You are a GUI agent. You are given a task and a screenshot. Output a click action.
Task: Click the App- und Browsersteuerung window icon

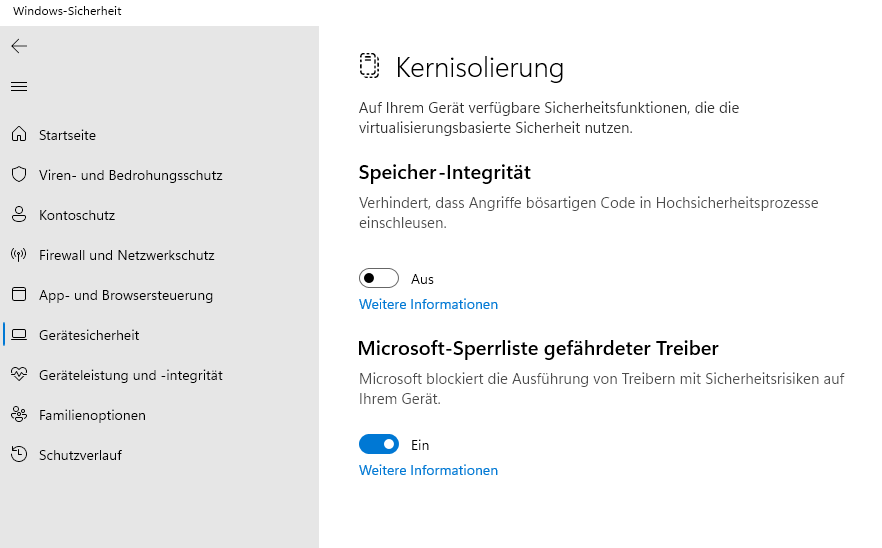click(19, 294)
